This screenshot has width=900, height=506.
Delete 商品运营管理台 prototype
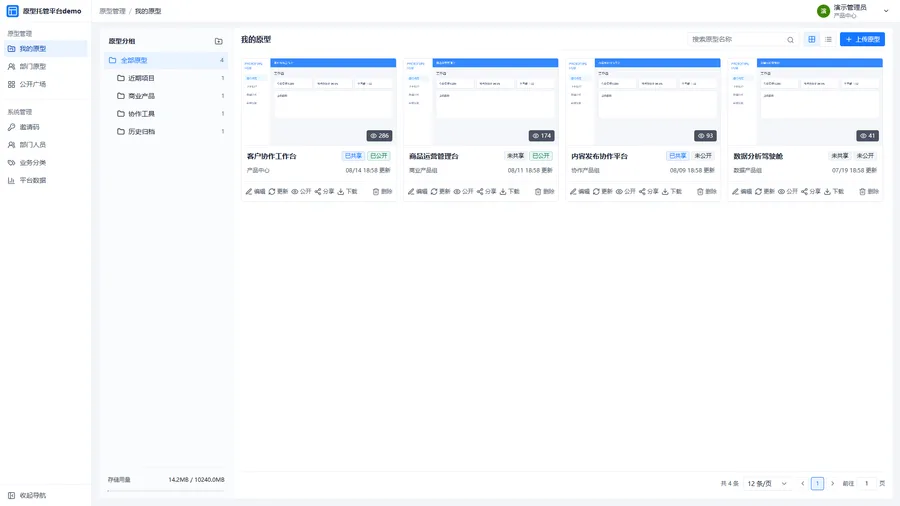(545, 192)
